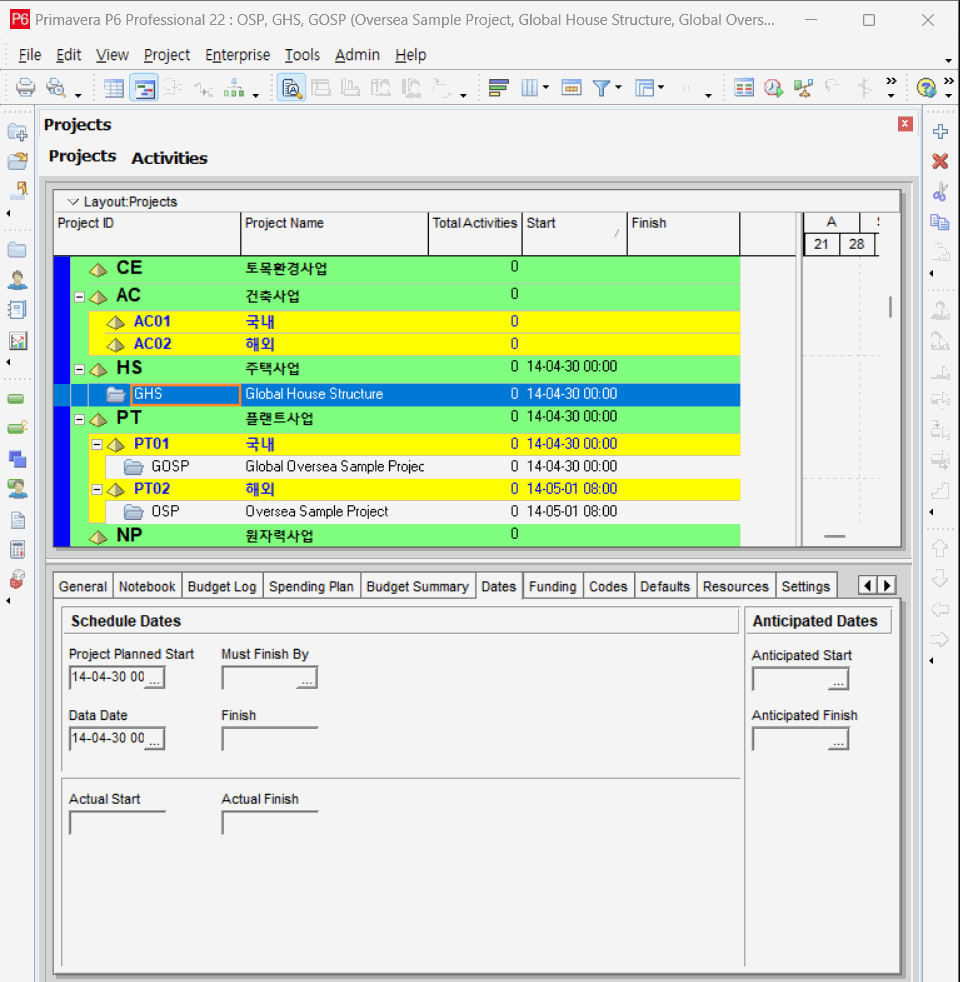Open the Anticipated Start date picker button
This screenshot has height=982, width=960.
[x=839, y=680]
